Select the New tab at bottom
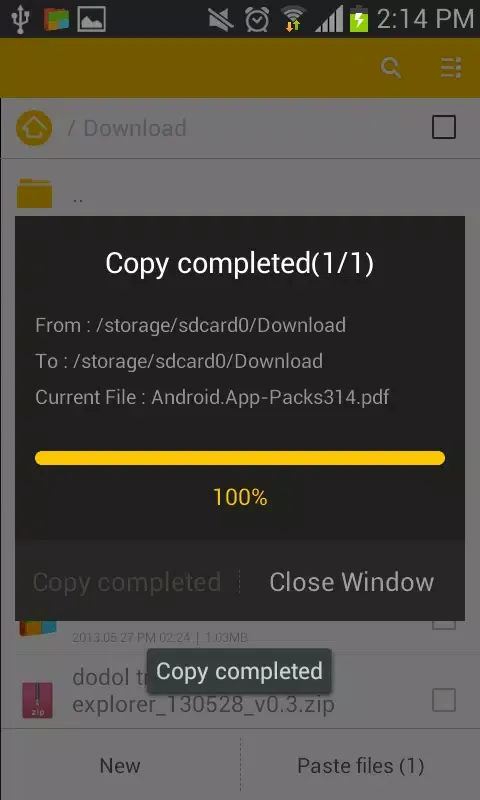The height and width of the screenshot is (800, 480). (x=120, y=765)
